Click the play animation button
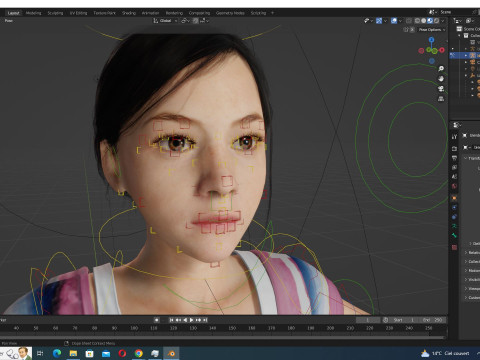Viewport: 480px width, 360px height. 192,320
